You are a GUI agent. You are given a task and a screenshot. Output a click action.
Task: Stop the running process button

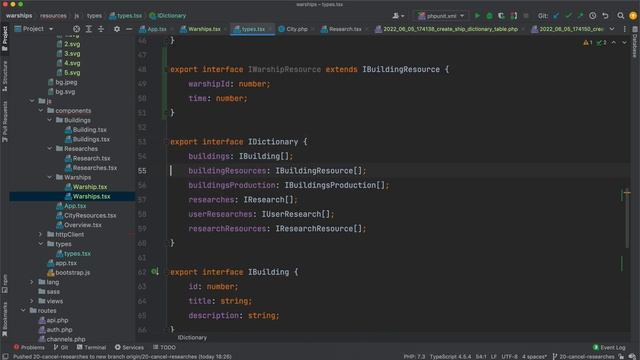tap(526, 16)
